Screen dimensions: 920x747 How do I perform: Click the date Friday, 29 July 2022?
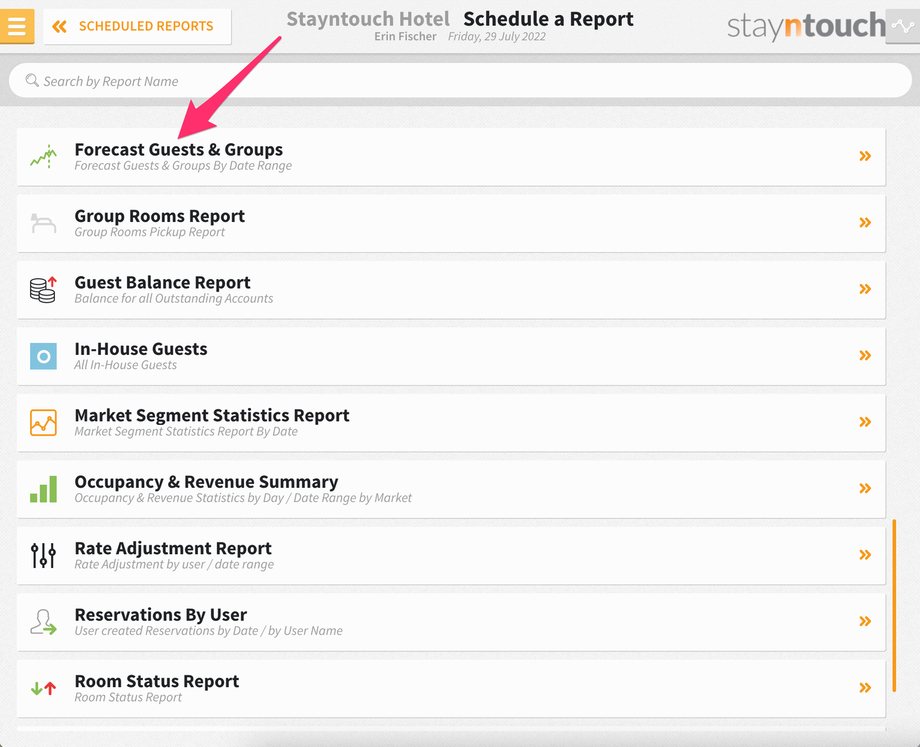click(497, 36)
